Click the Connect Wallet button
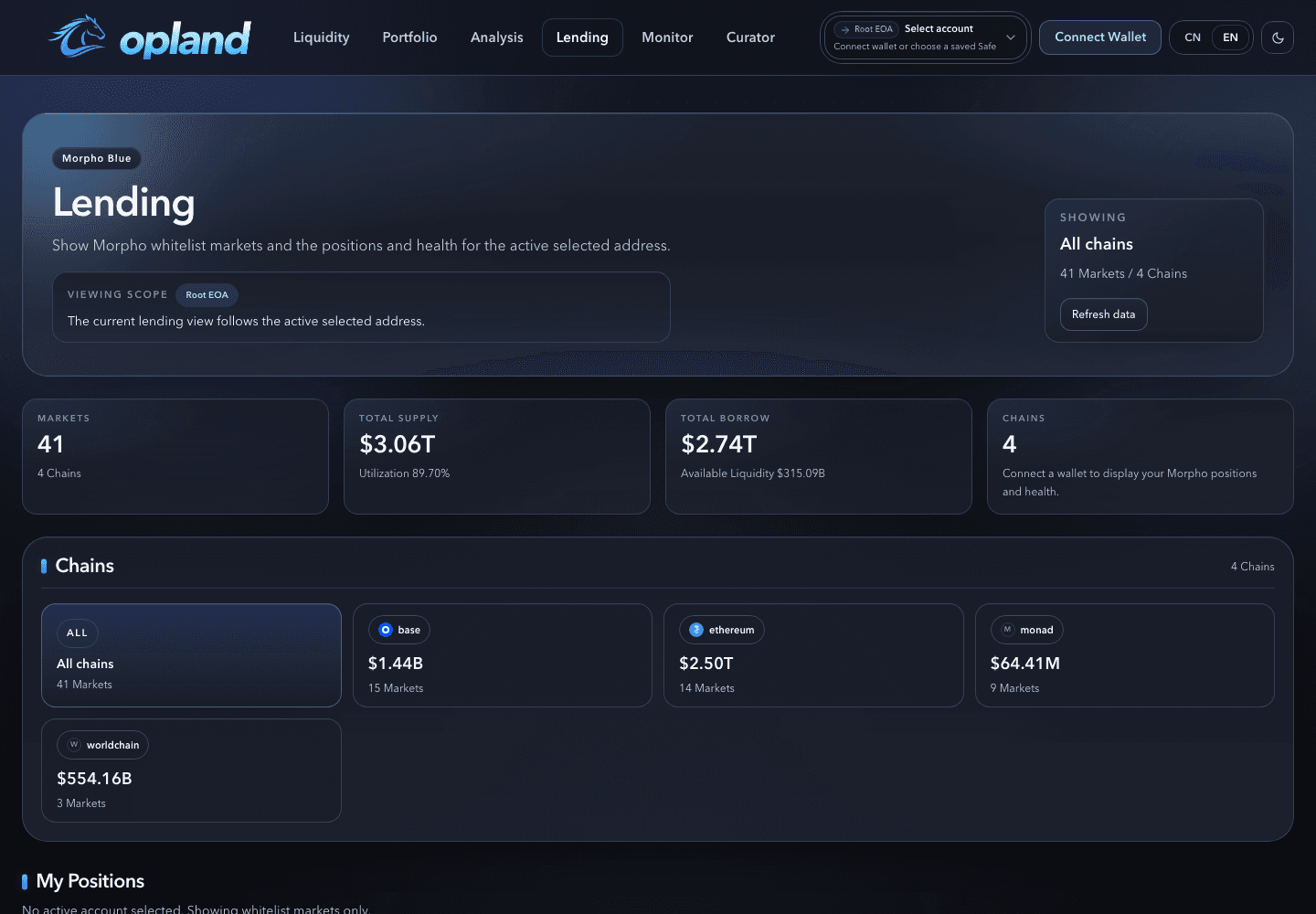1316x914 pixels. pyautogui.click(x=1100, y=37)
